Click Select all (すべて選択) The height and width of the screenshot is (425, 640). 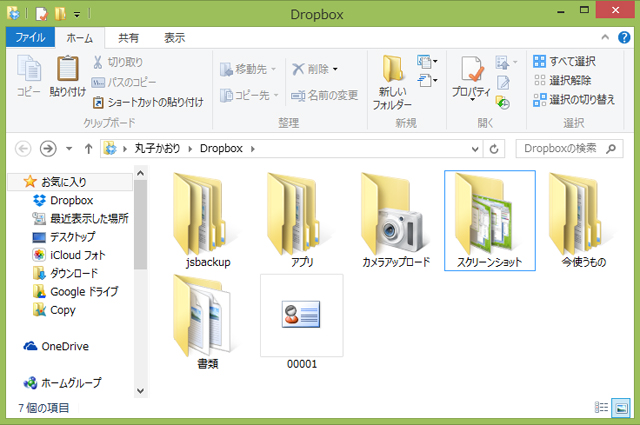pyautogui.click(x=565, y=61)
